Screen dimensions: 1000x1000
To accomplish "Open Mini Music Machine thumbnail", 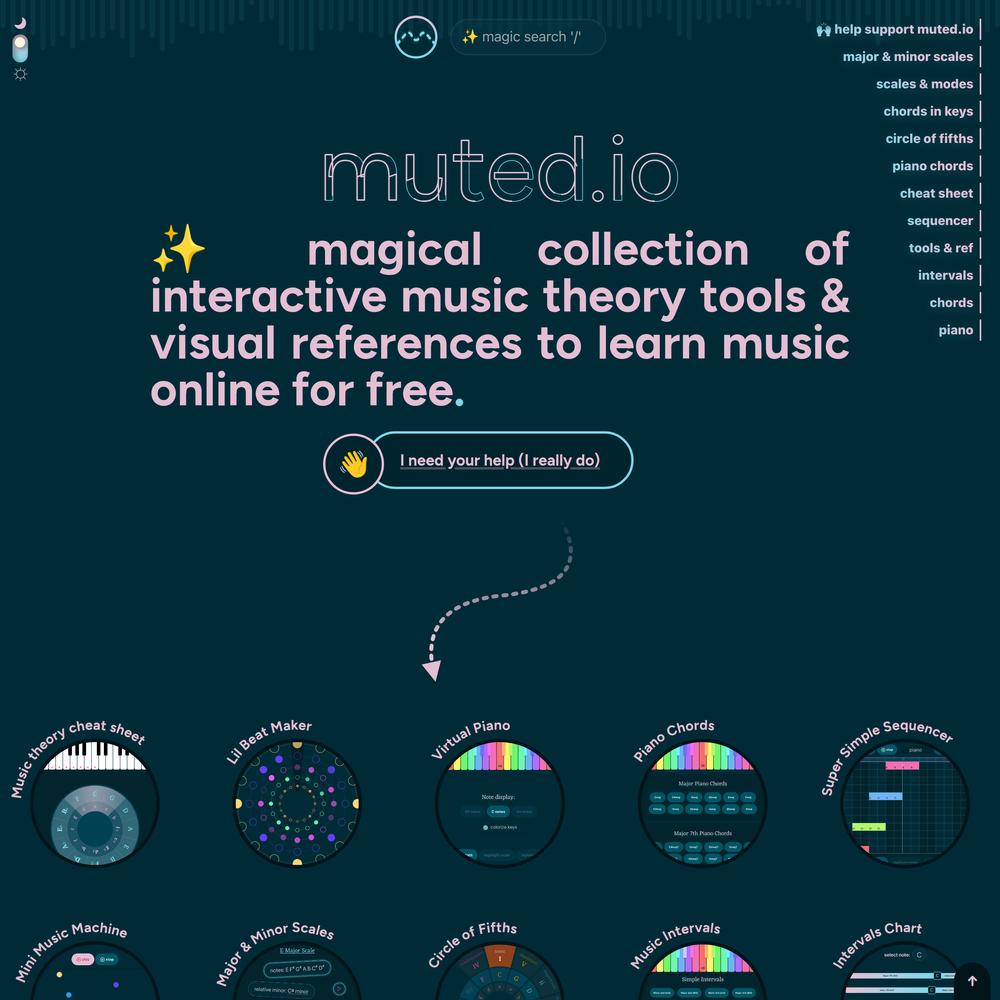I will point(94,971).
